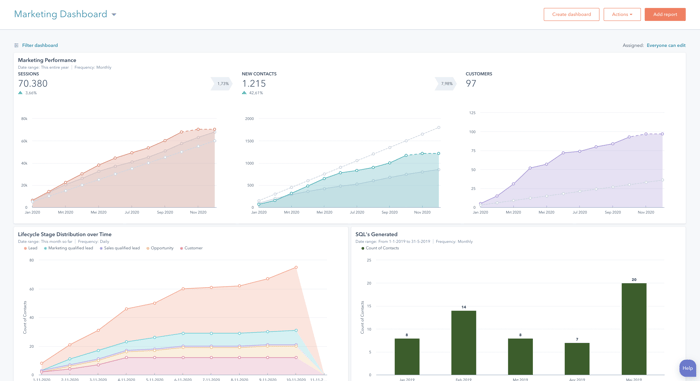The image size is (700, 381).
Task: Open the Filter dashboard link
Action: tap(40, 45)
